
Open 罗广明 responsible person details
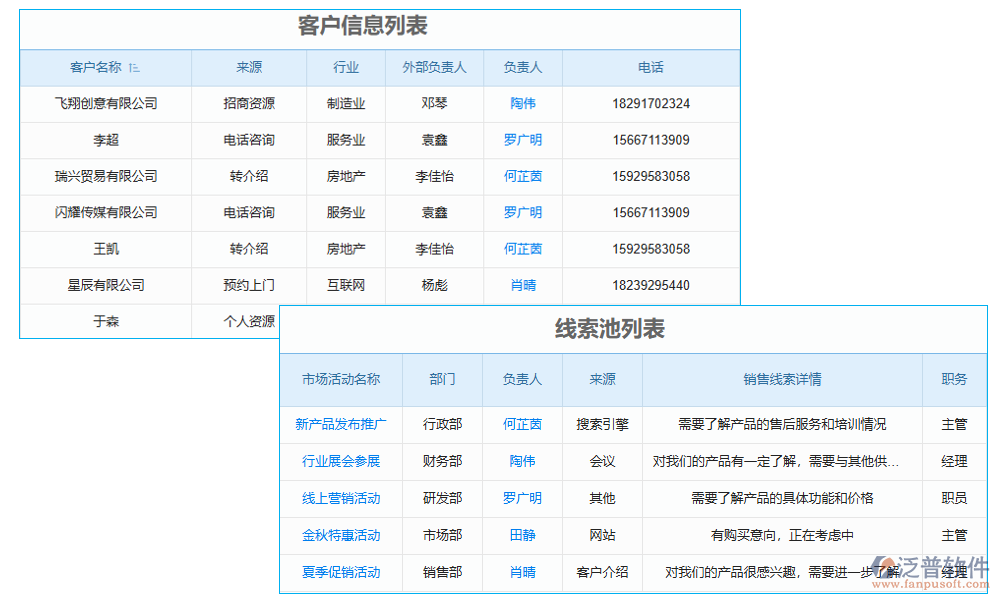pyautogui.click(x=521, y=140)
